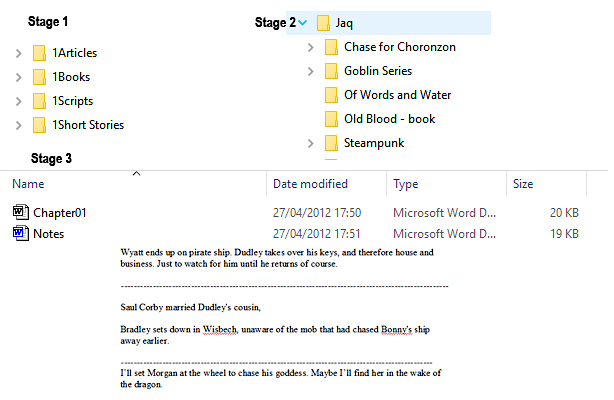Image resolution: width=614 pixels, height=400 pixels.
Task: Sort by Date modified column header
Action: [x=310, y=184]
